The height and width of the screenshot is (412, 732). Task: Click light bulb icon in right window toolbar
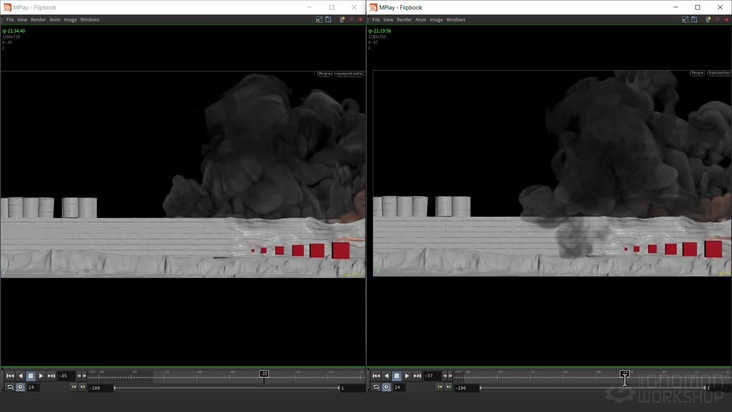pos(708,20)
